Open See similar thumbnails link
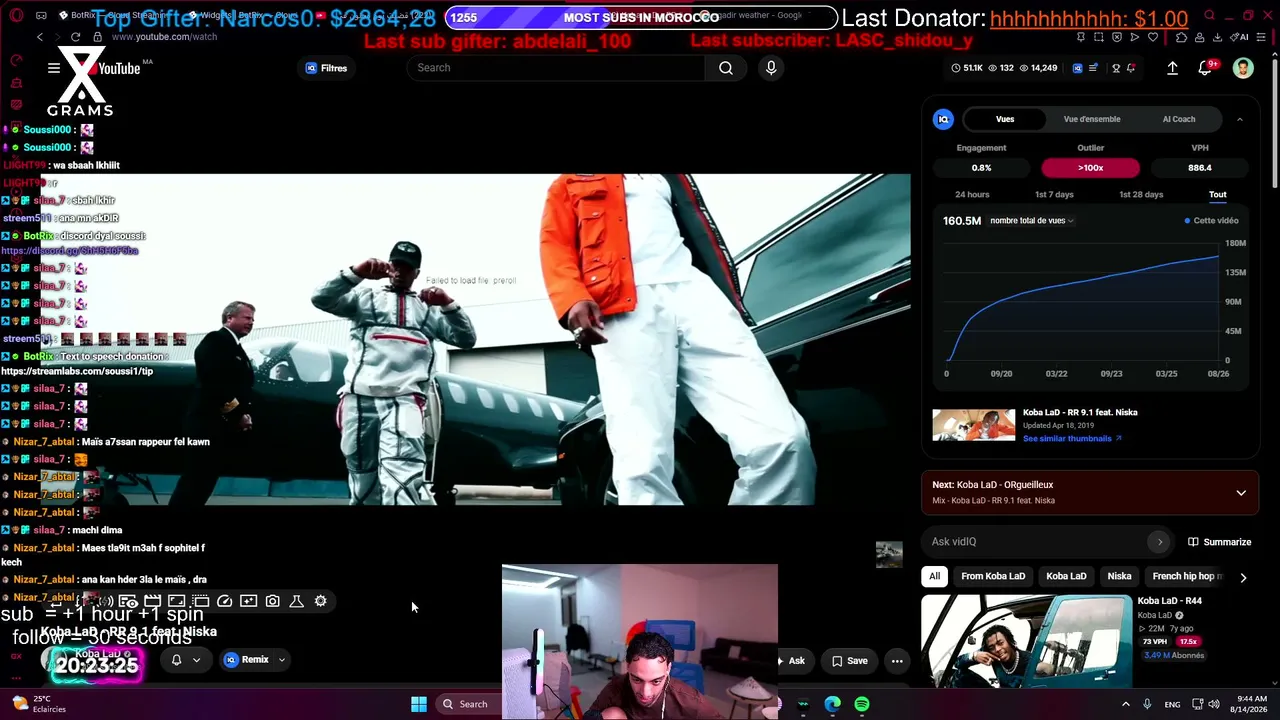 1071,438
